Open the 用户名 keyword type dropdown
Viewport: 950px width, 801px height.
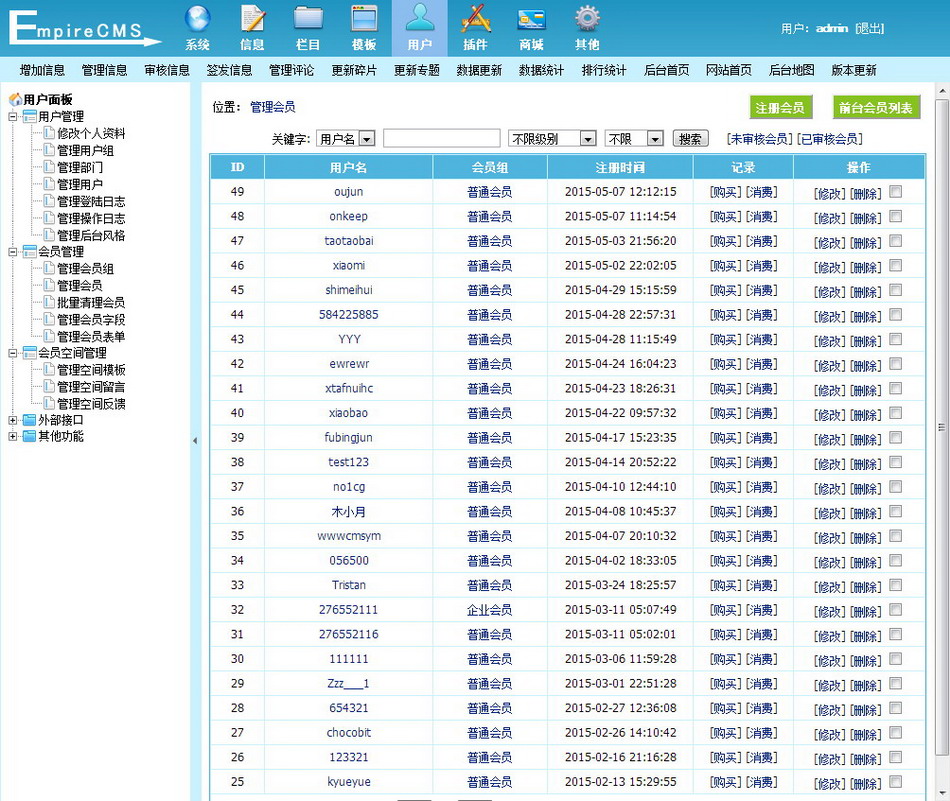[346, 139]
